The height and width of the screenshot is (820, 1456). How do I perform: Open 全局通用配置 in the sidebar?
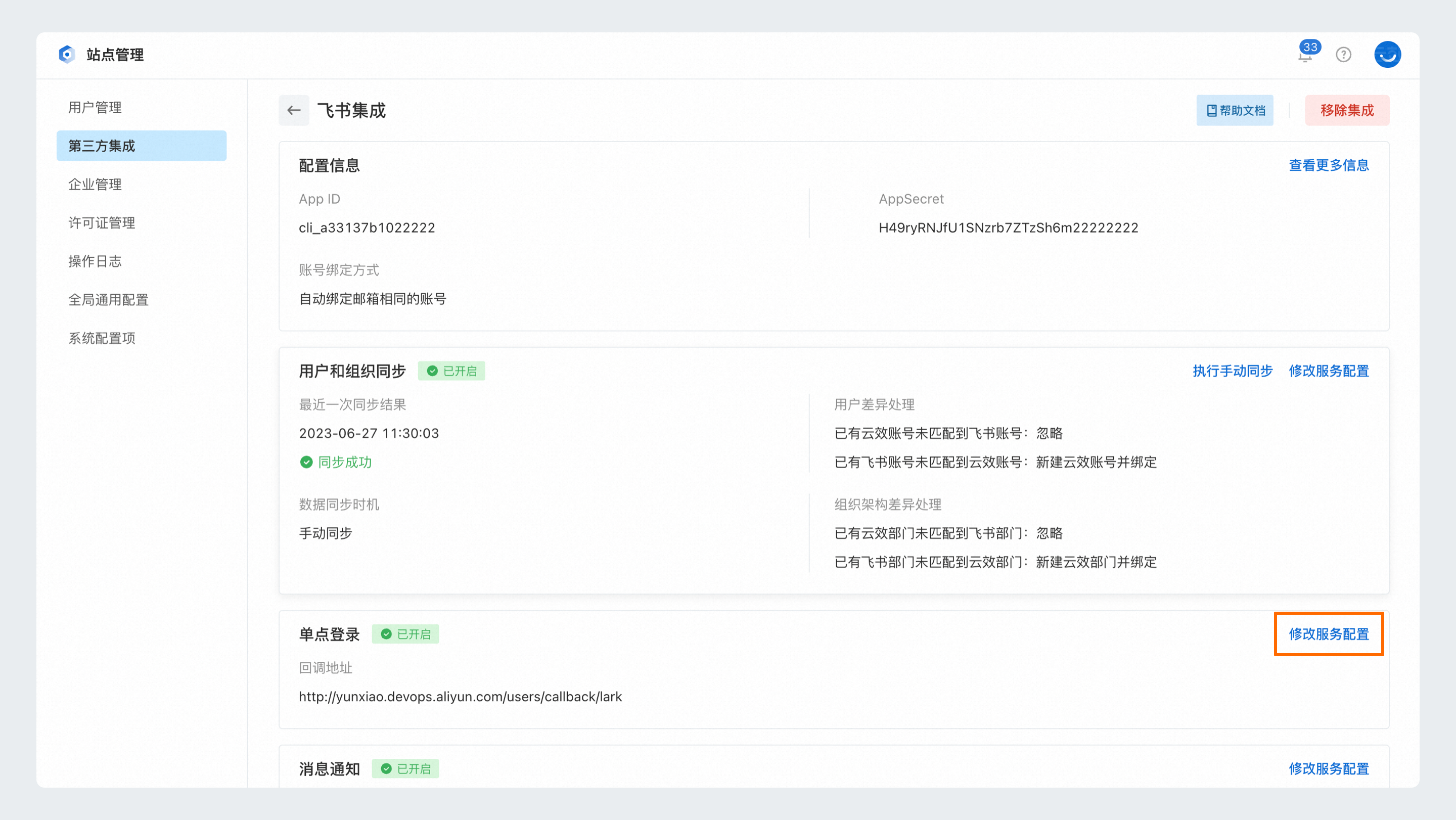pyautogui.click(x=142, y=299)
